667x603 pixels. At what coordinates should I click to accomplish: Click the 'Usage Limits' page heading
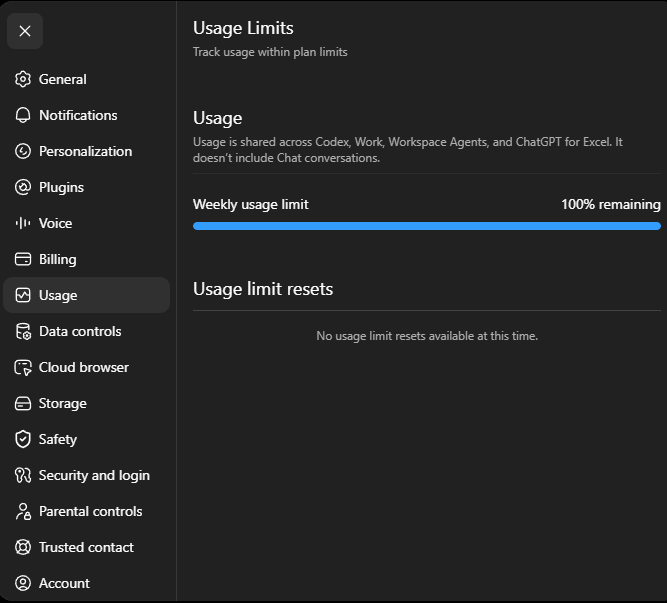(x=243, y=28)
